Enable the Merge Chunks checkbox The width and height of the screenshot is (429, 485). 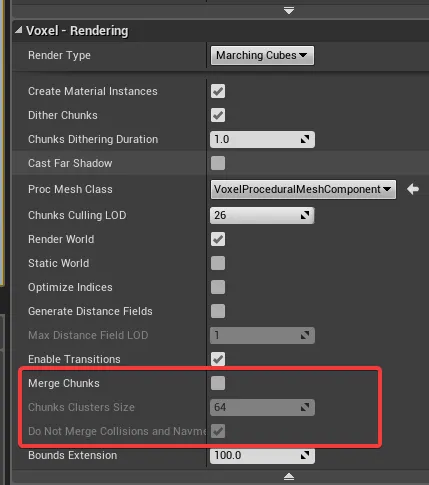pos(218,383)
